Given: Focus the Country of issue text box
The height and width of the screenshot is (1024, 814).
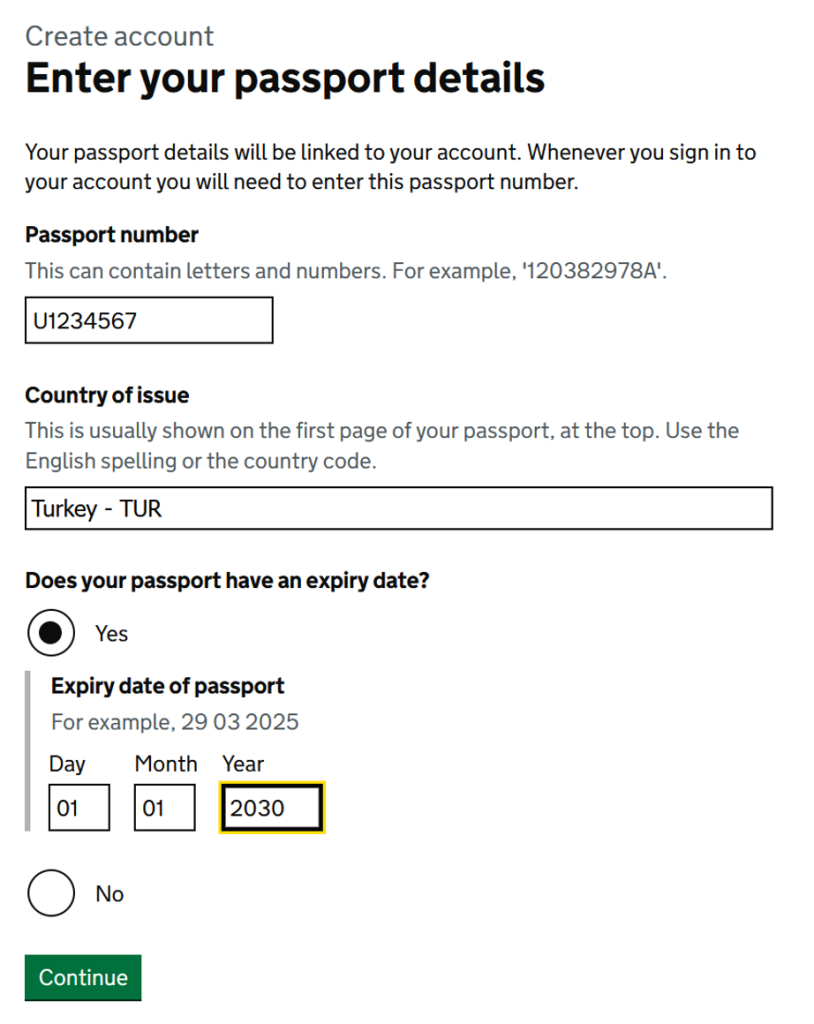Looking at the screenshot, I should pyautogui.click(x=398, y=509).
